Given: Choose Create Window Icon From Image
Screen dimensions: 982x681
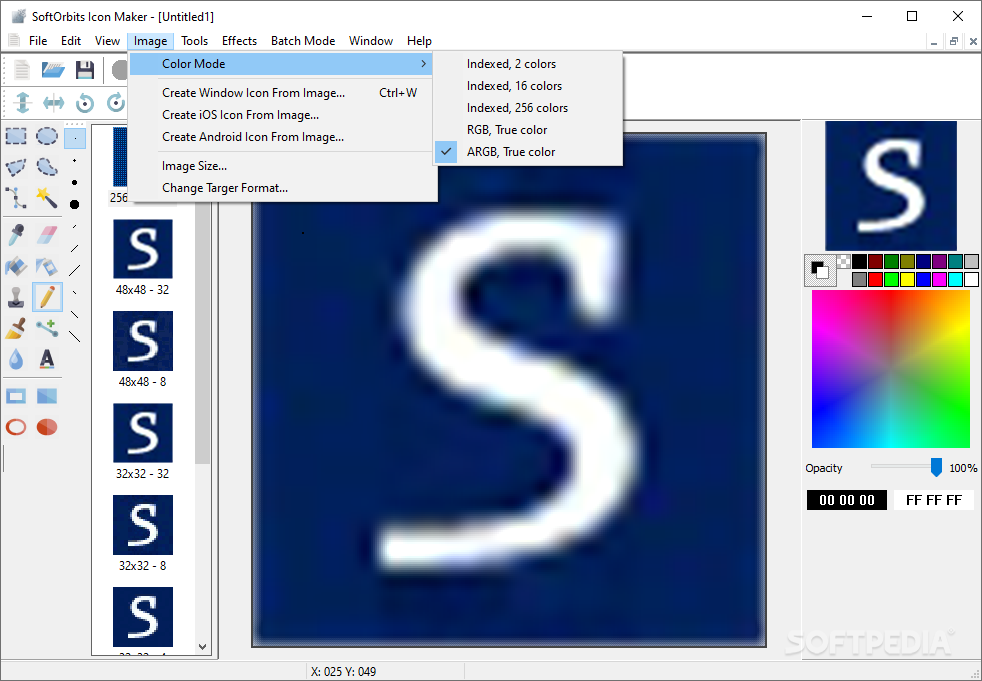Looking at the screenshot, I should click(281, 93).
